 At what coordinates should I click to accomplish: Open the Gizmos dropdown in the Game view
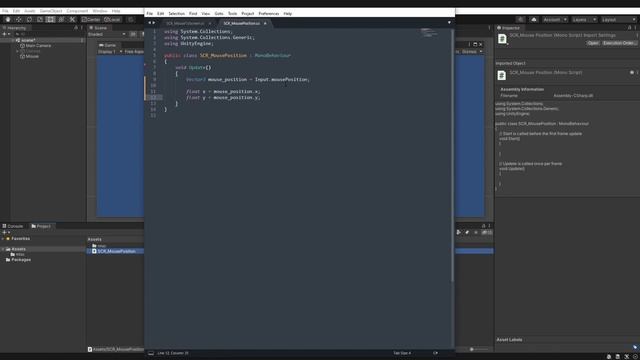(472, 52)
